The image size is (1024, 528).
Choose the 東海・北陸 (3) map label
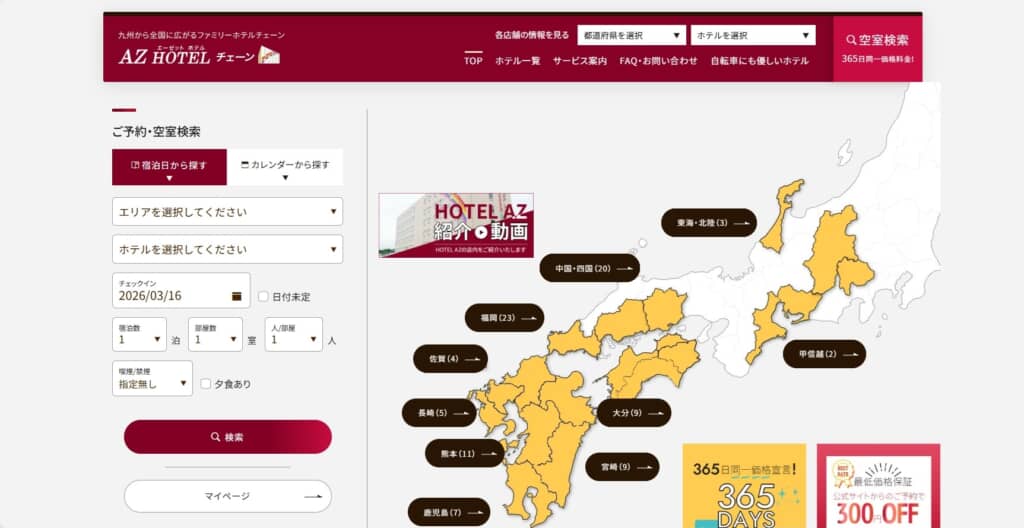click(708, 223)
